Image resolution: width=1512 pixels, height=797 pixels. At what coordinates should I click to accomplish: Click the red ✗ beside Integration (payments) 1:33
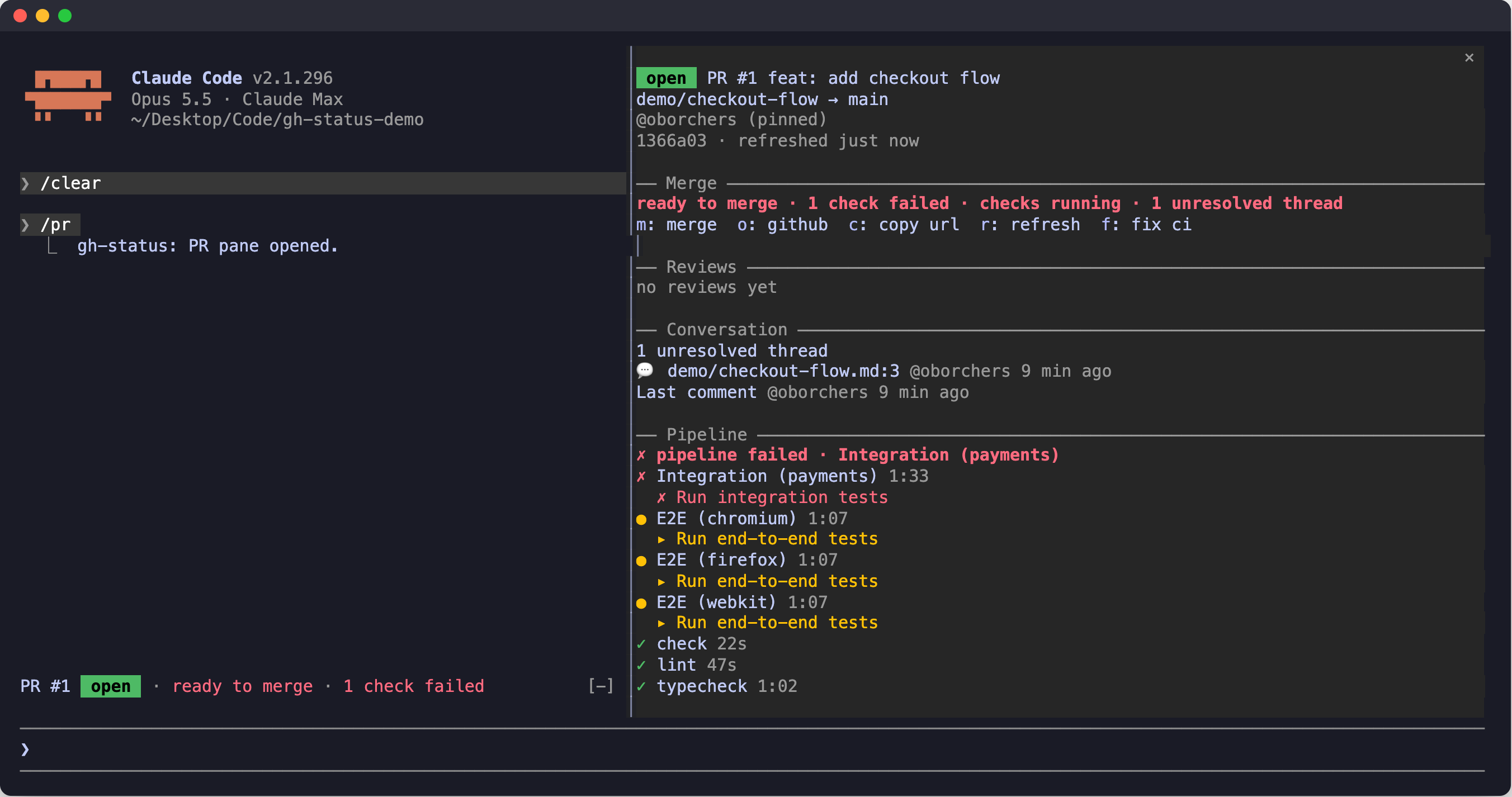coord(641,476)
